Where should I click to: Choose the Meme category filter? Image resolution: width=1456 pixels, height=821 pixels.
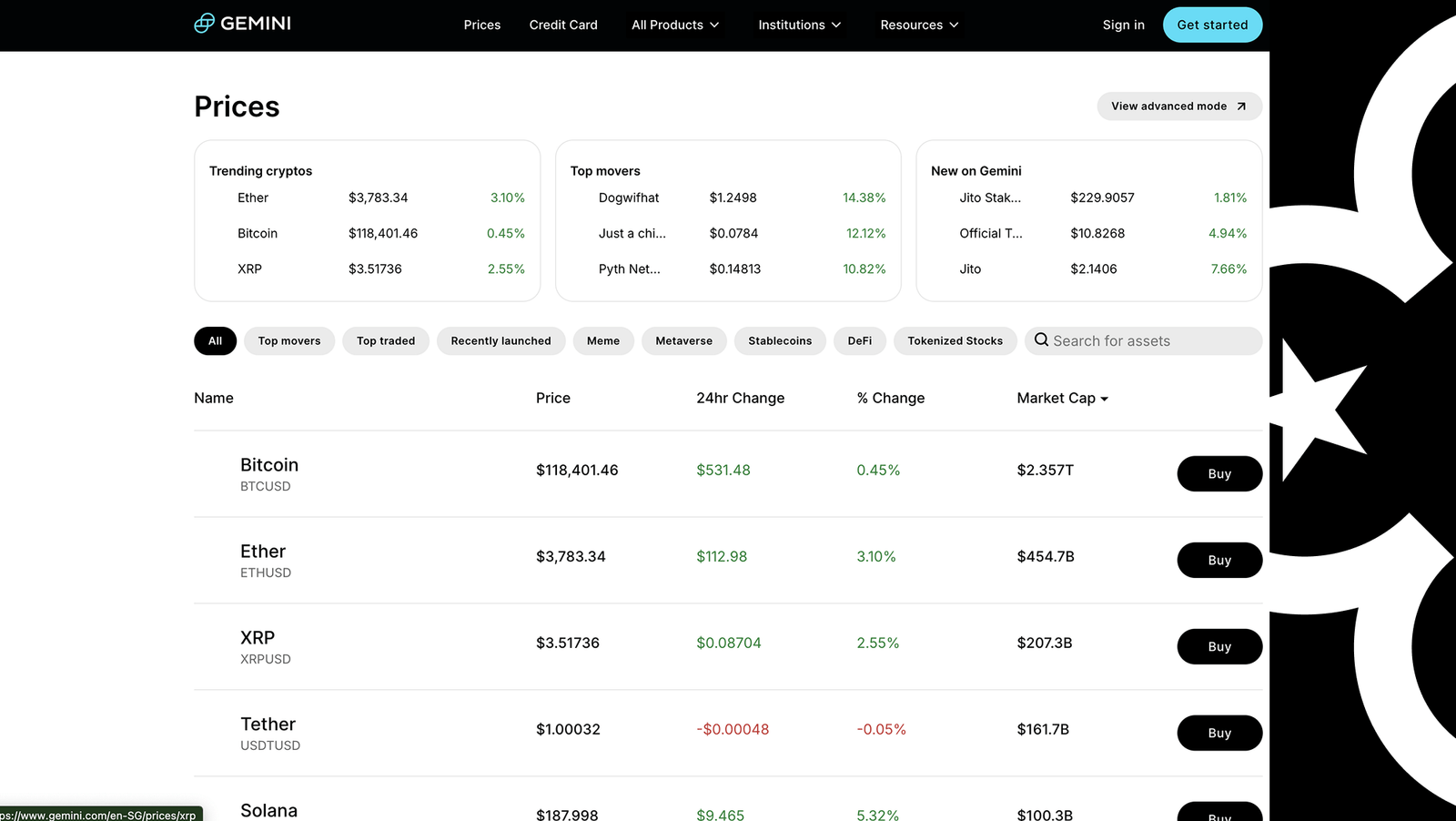click(602, 341)
